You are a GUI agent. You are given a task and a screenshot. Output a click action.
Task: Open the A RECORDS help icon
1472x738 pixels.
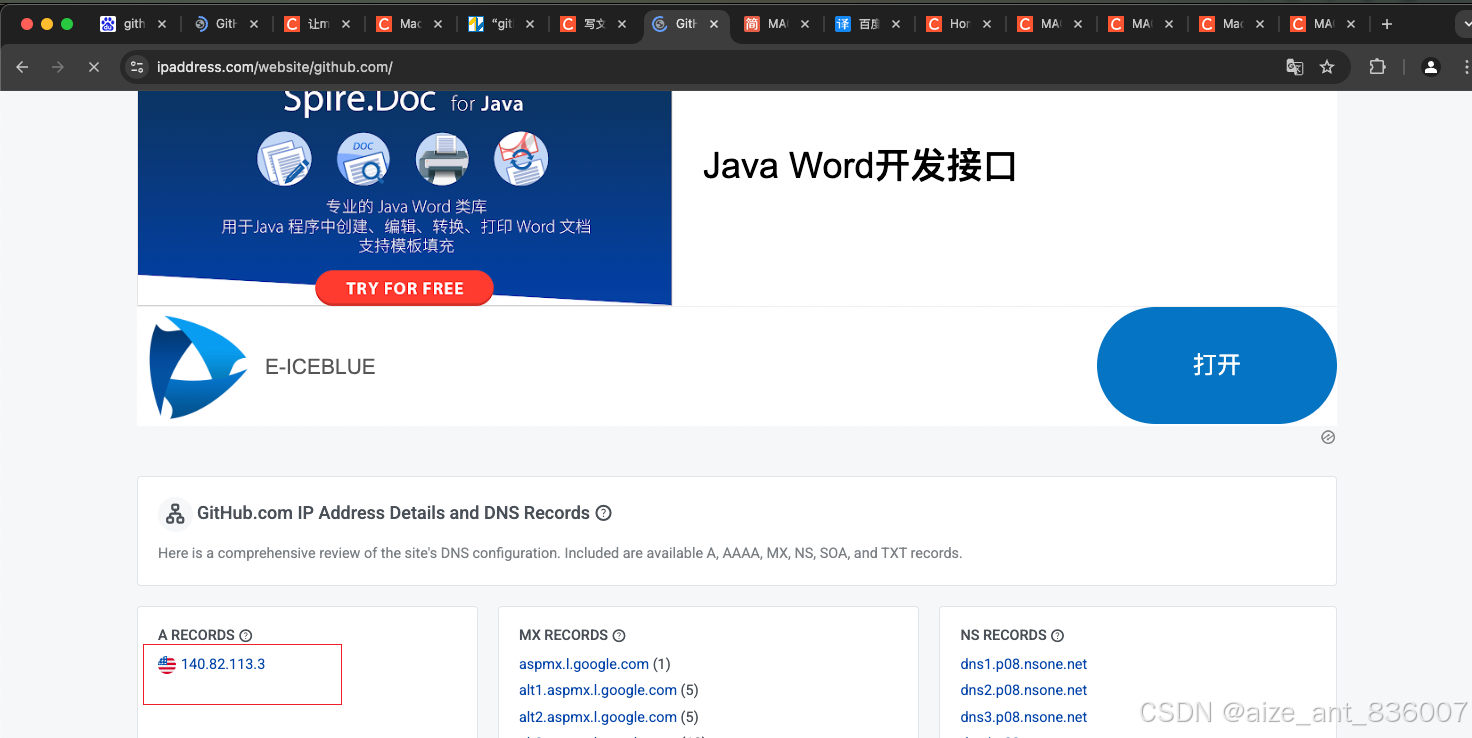pyautogui.click(x=246, y=635)
